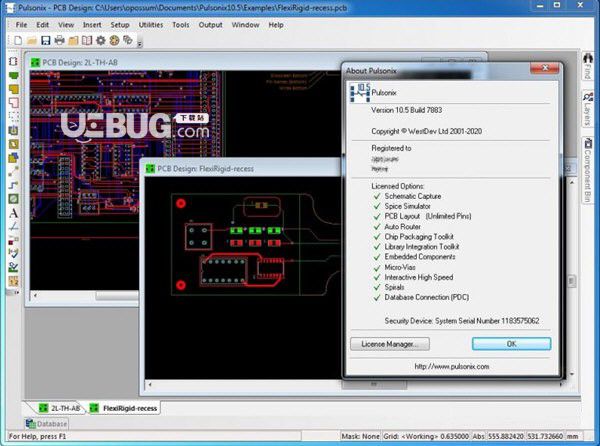600x446 pixels.
Task: Switch to the 2L-TH-AB design tab
Action: pyautogui.click(x=60, y=409)
